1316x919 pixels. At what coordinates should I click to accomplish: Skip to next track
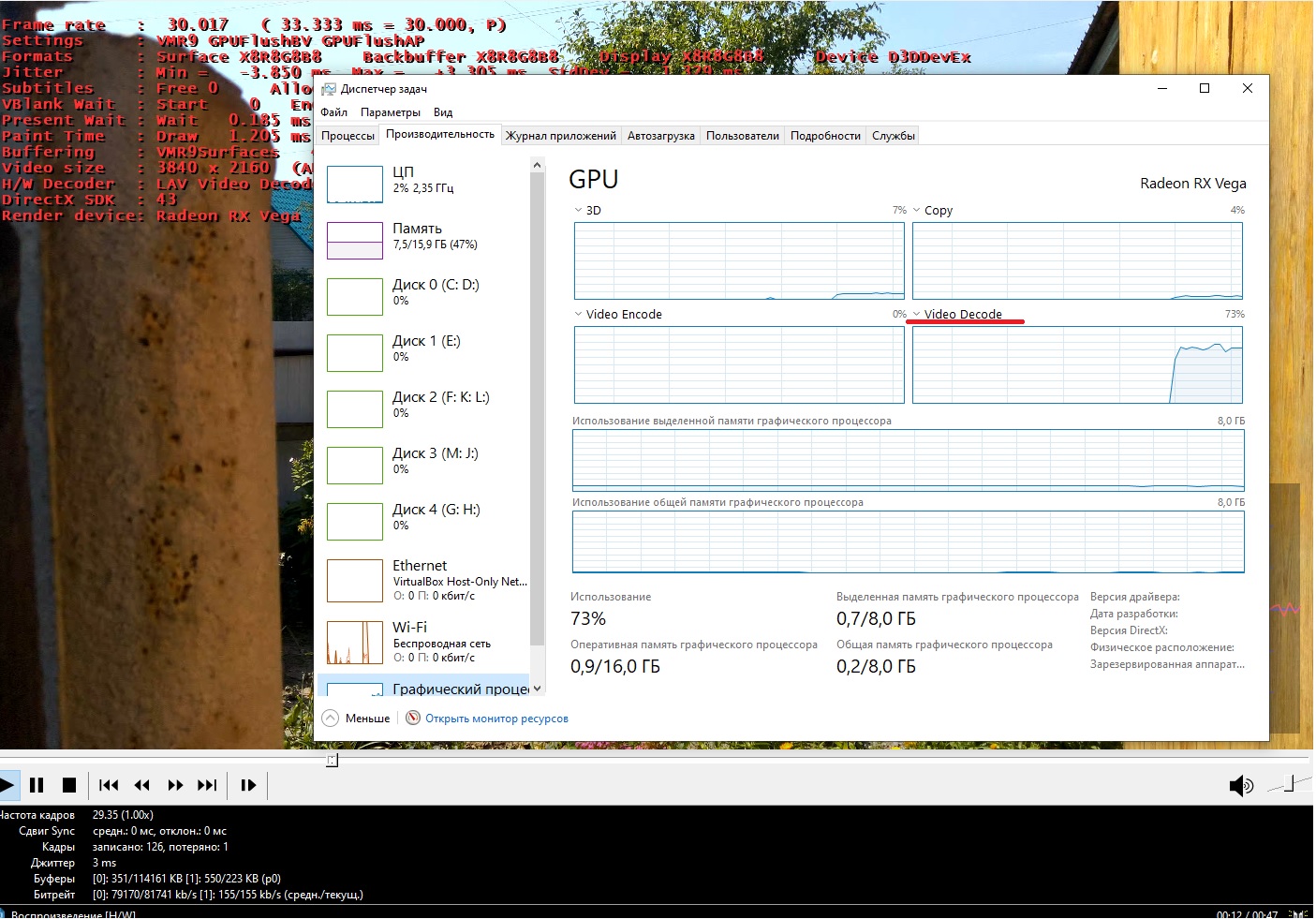coord(207,785)
